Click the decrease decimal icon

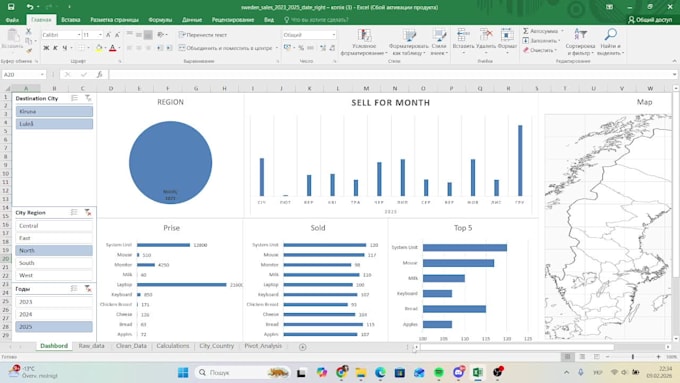point(332,48)
